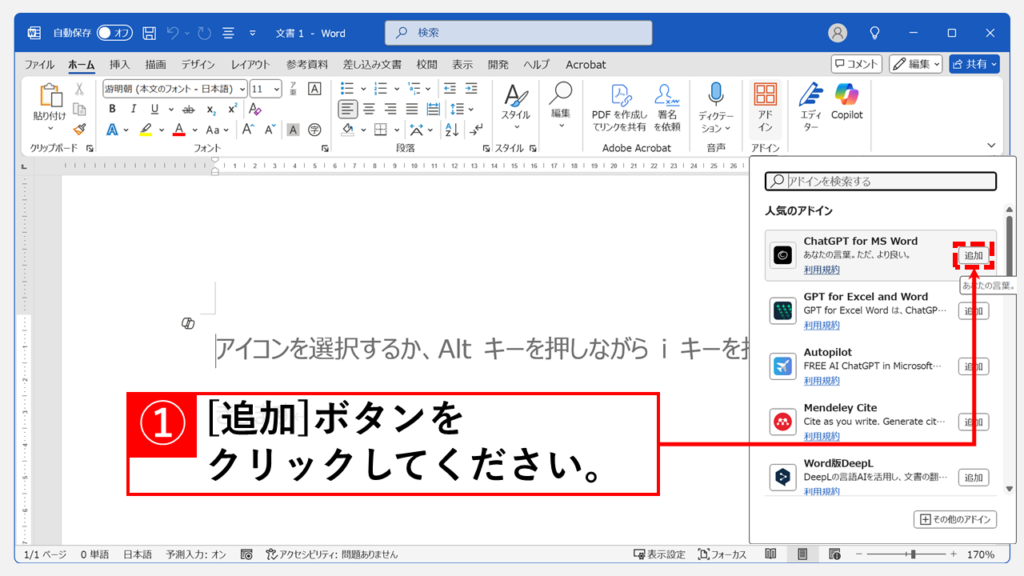Open the font name dropdown

pos(242,89)
